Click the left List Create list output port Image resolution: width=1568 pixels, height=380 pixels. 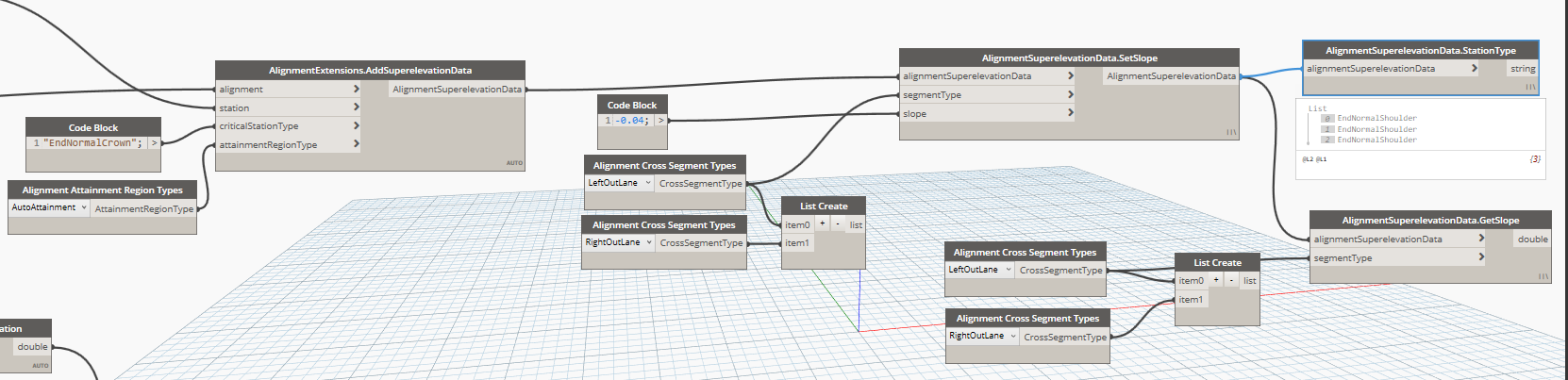856,224
